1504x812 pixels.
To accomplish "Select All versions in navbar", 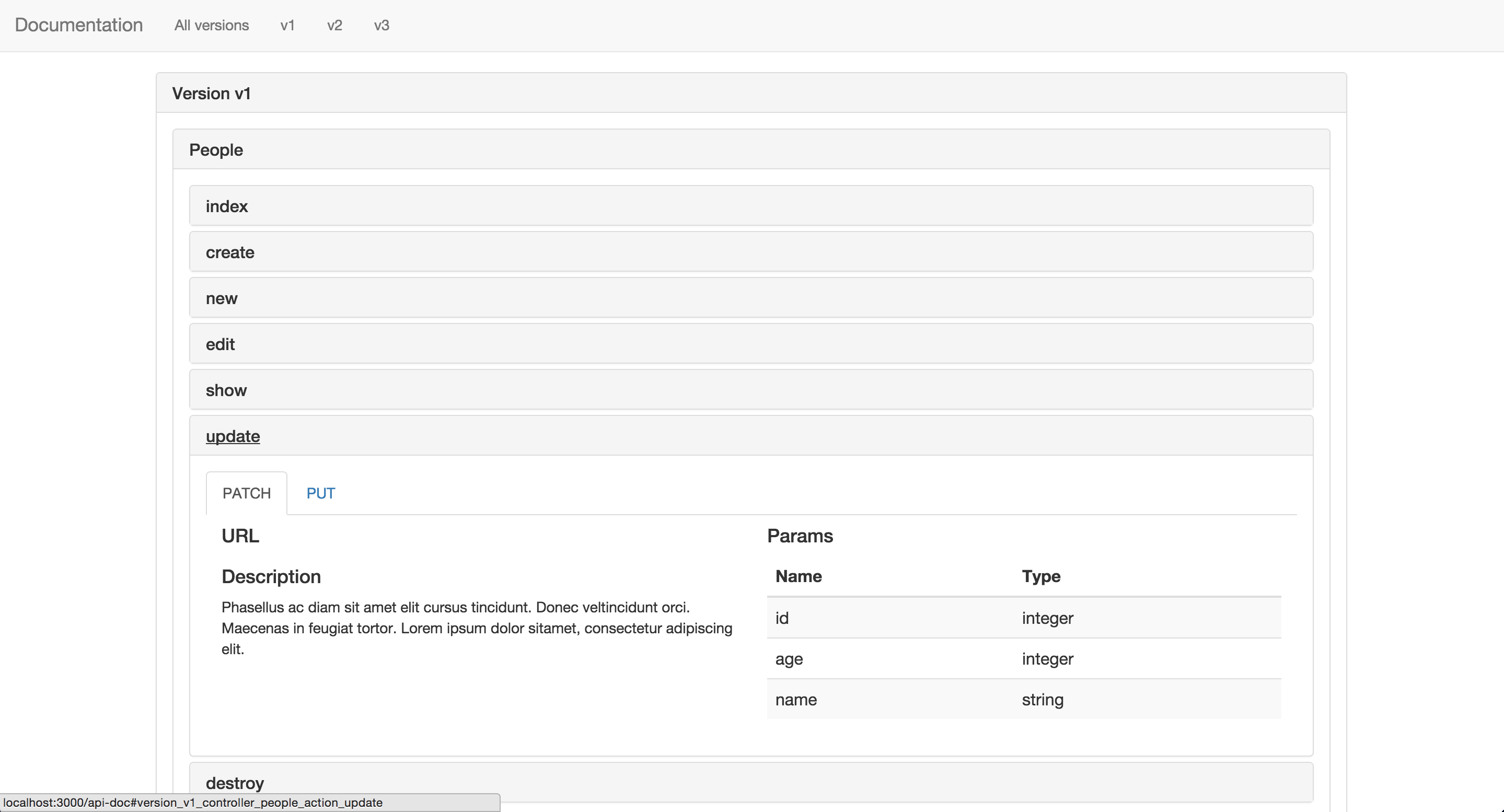I will click(211, 25).
